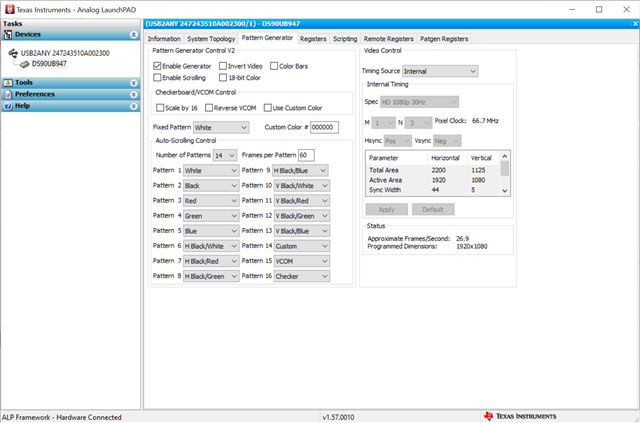Click the Horizontal column header
This screenshot has width=640, height=423.
pyautogui.click(x=445, y=158)
